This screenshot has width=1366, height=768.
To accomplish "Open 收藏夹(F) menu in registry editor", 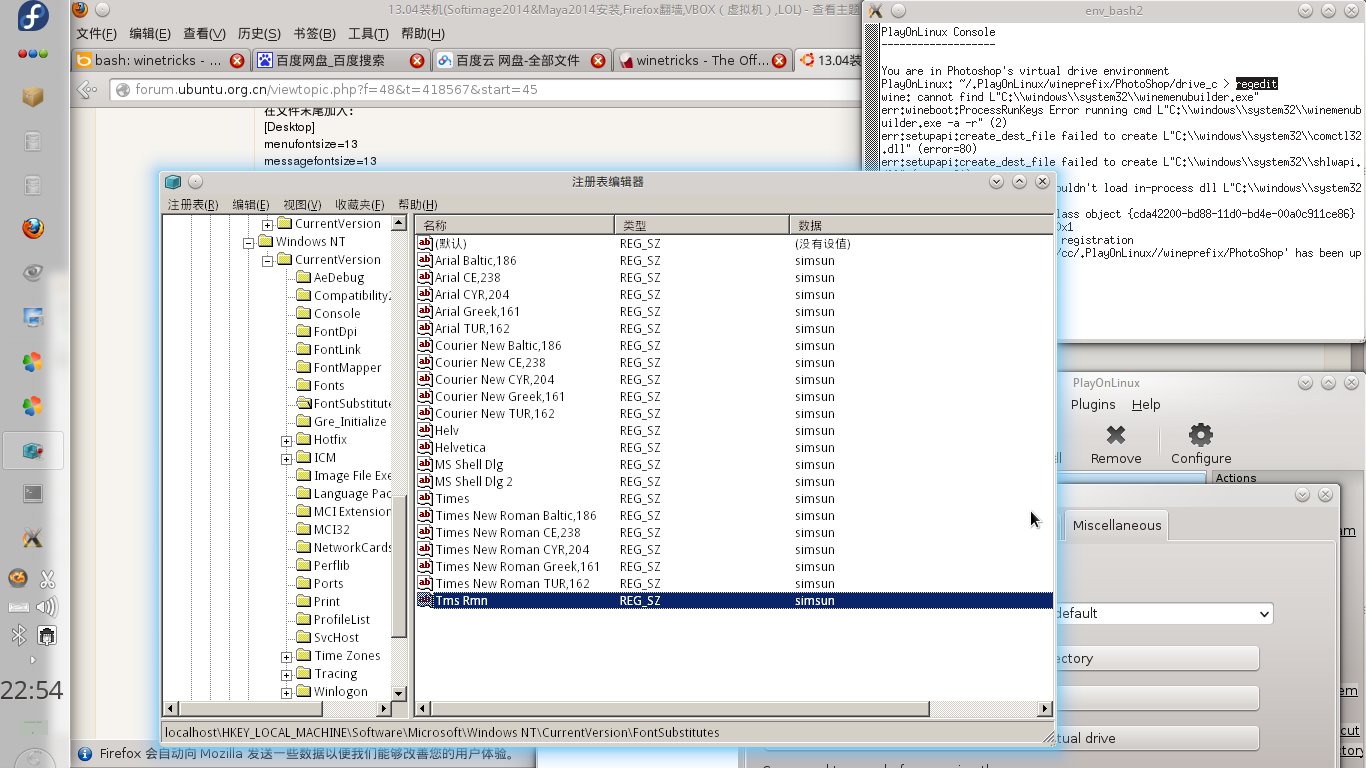I will click(x=359, y=204).
